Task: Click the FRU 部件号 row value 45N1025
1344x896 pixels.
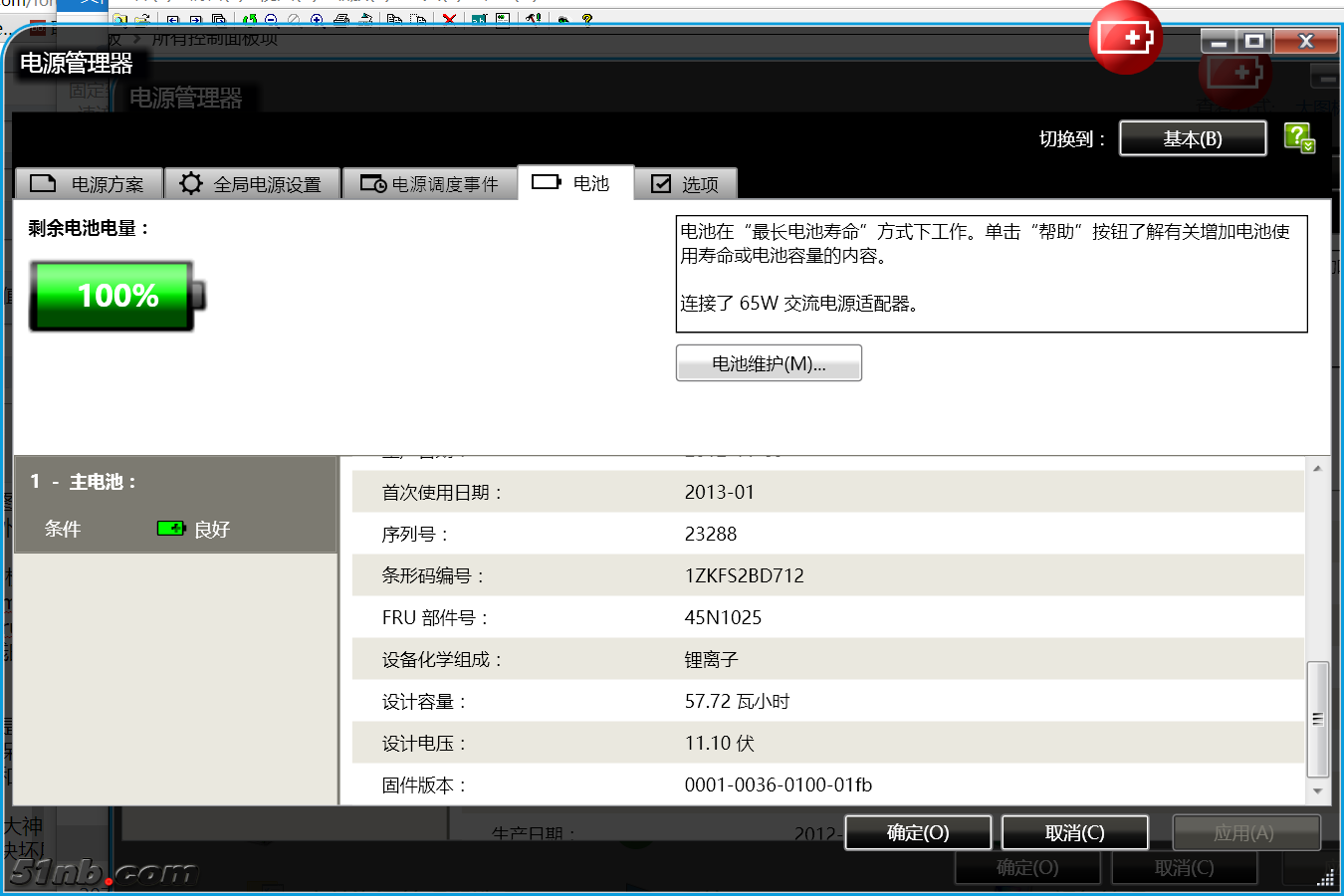Action: tap(723, 617)
